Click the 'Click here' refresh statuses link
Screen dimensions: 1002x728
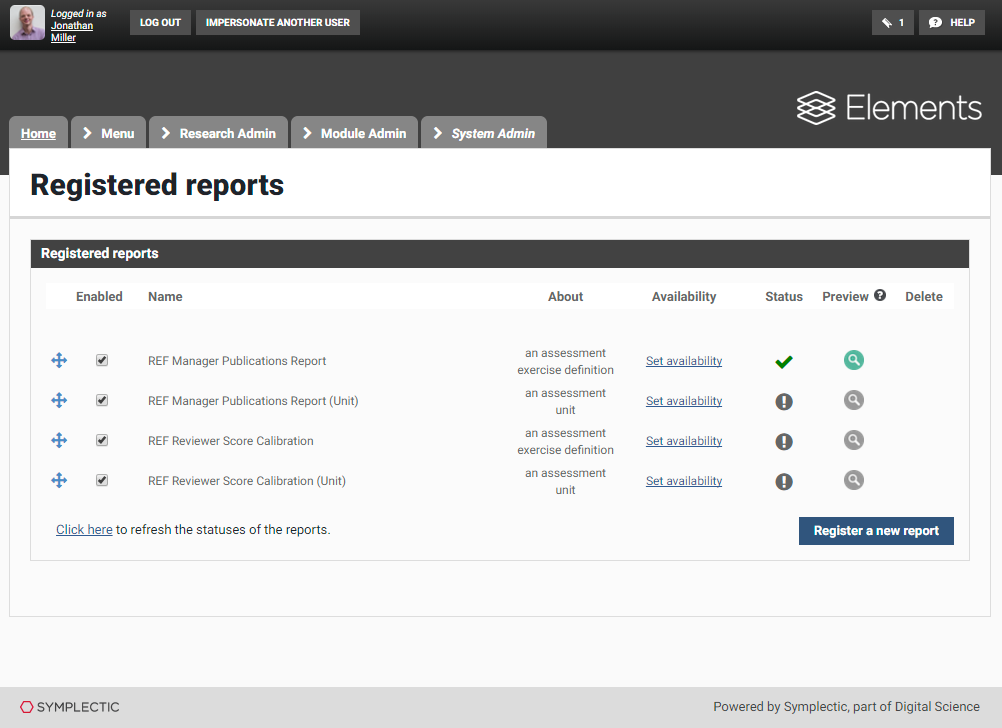(84, 530)
